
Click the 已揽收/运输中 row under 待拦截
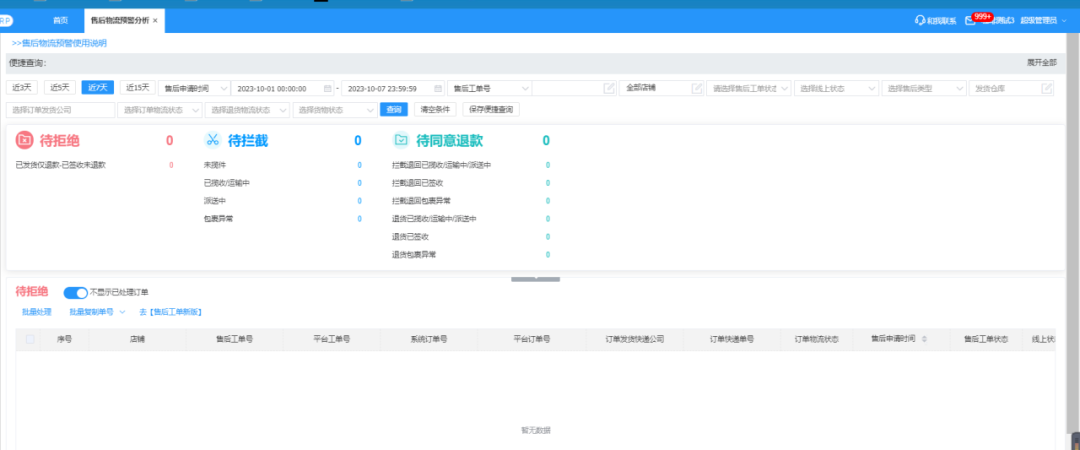tap(282, 183)
